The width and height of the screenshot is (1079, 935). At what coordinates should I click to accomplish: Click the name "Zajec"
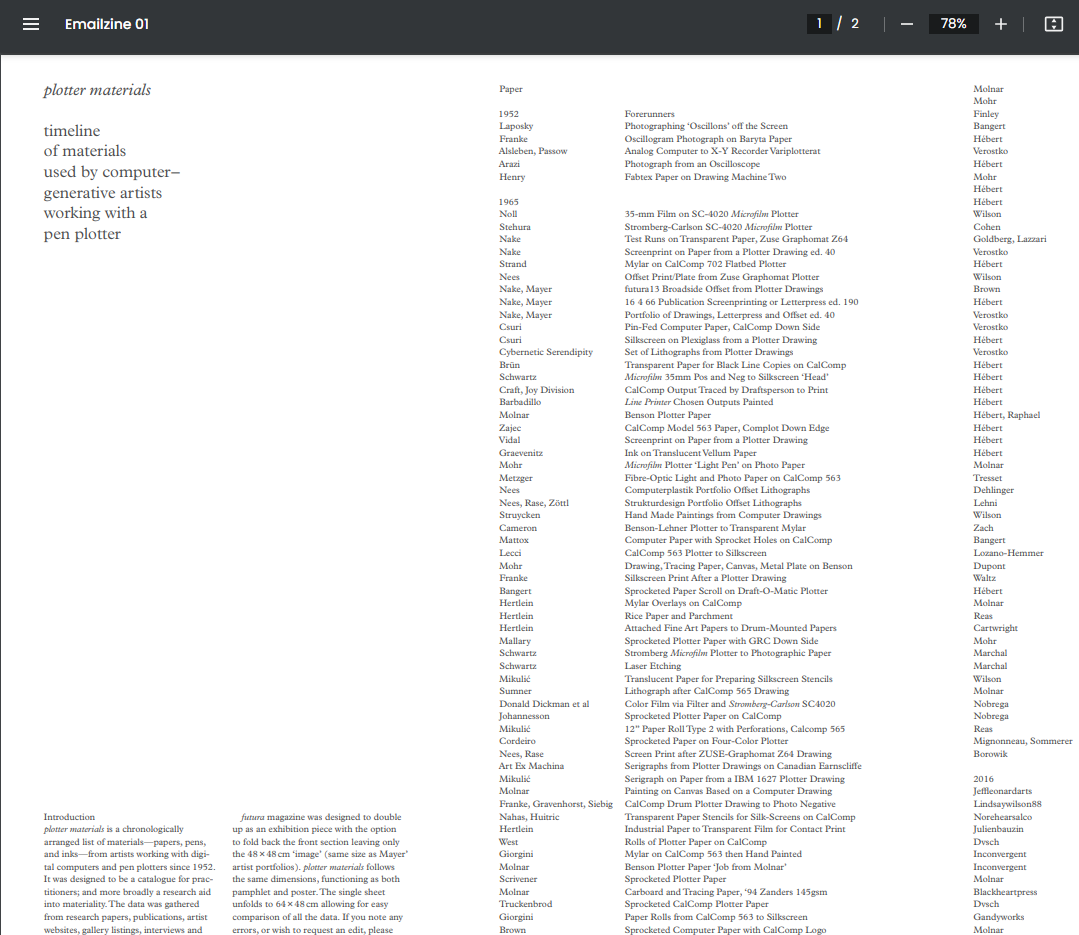pyautogui.click(x=510, y=428)
